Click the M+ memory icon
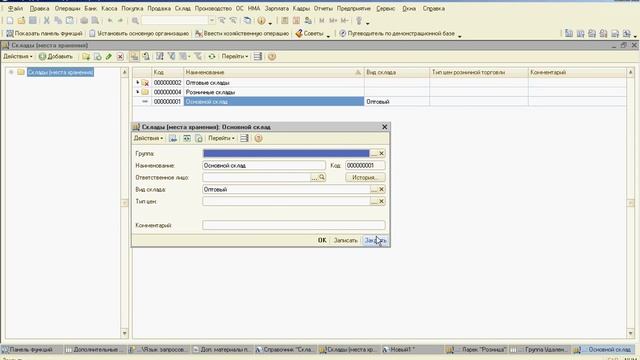The height and width of the screenshot is (360, 640). (x=333, y=20)
